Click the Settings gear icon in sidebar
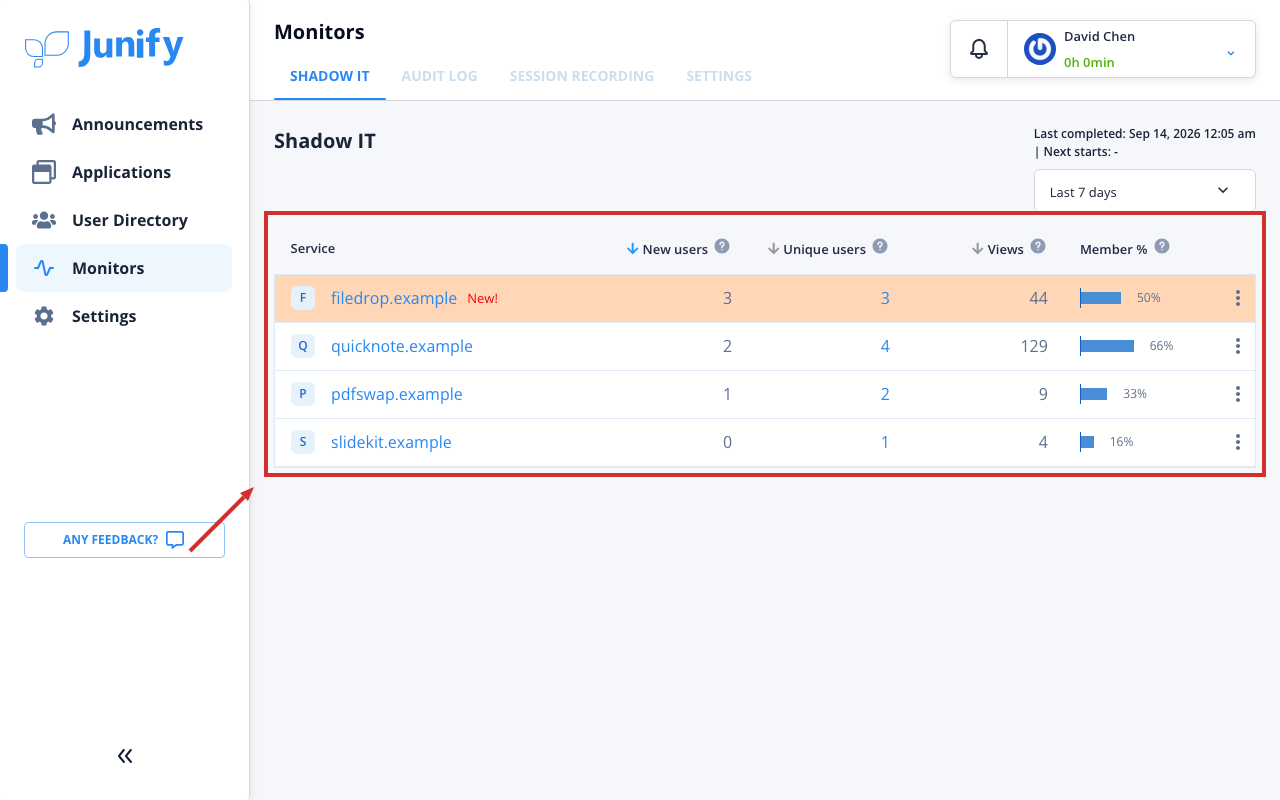The width and height of the screenshot is (1280, 800). pyautogui.click(x=44, y=316)
